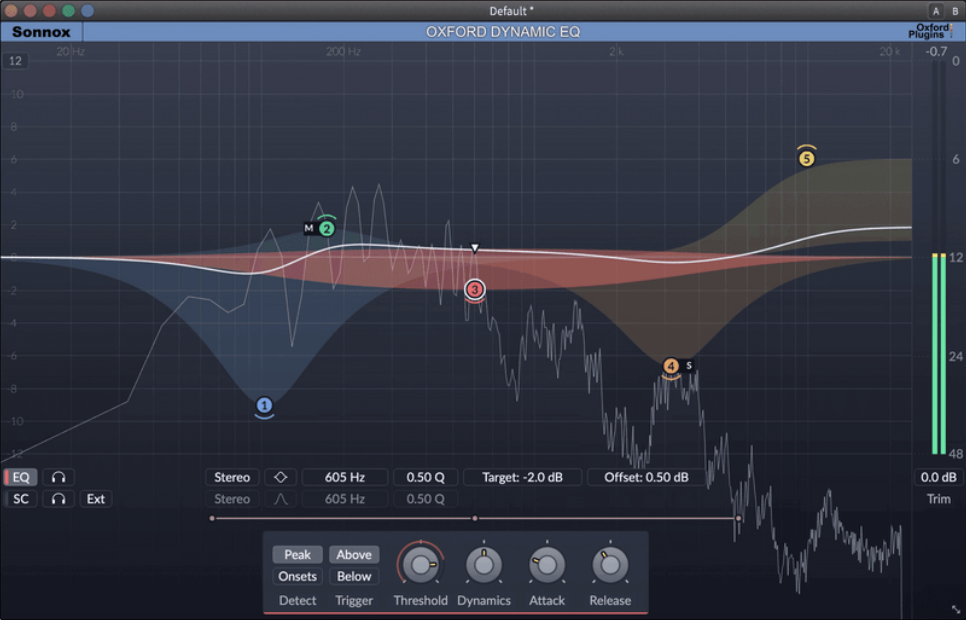Click the M tag beside band 2
The height and width of the screenshot is (620, 966).
click(x=309, y=228)
